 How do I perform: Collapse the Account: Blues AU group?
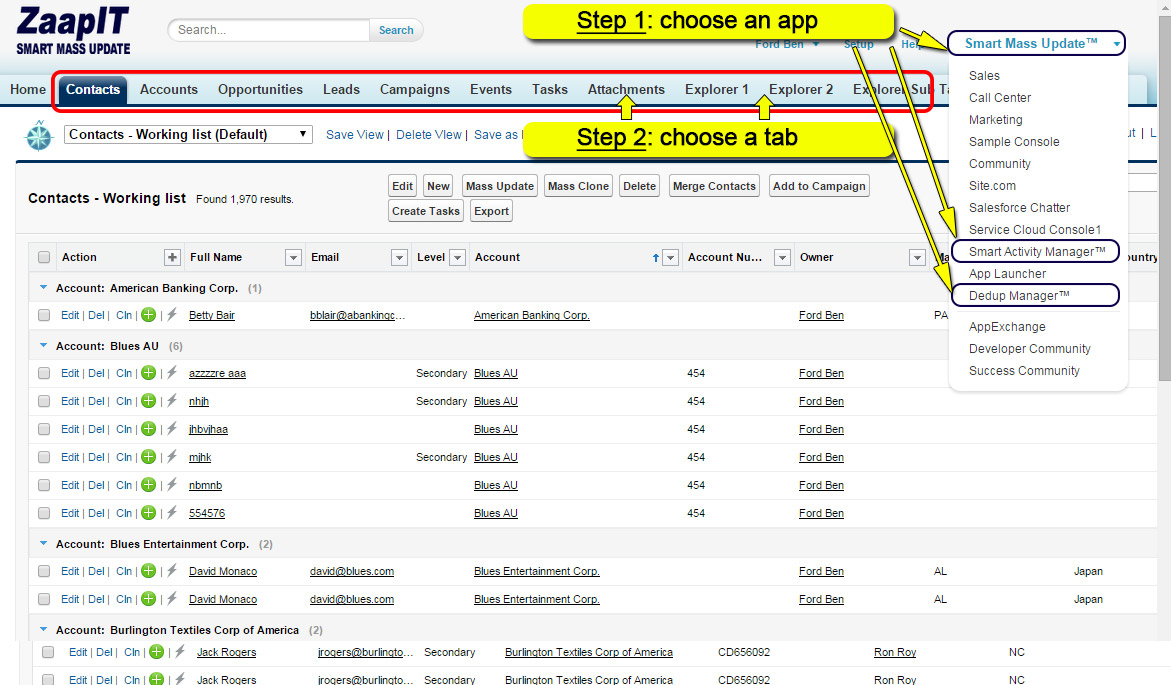point(43,346)
